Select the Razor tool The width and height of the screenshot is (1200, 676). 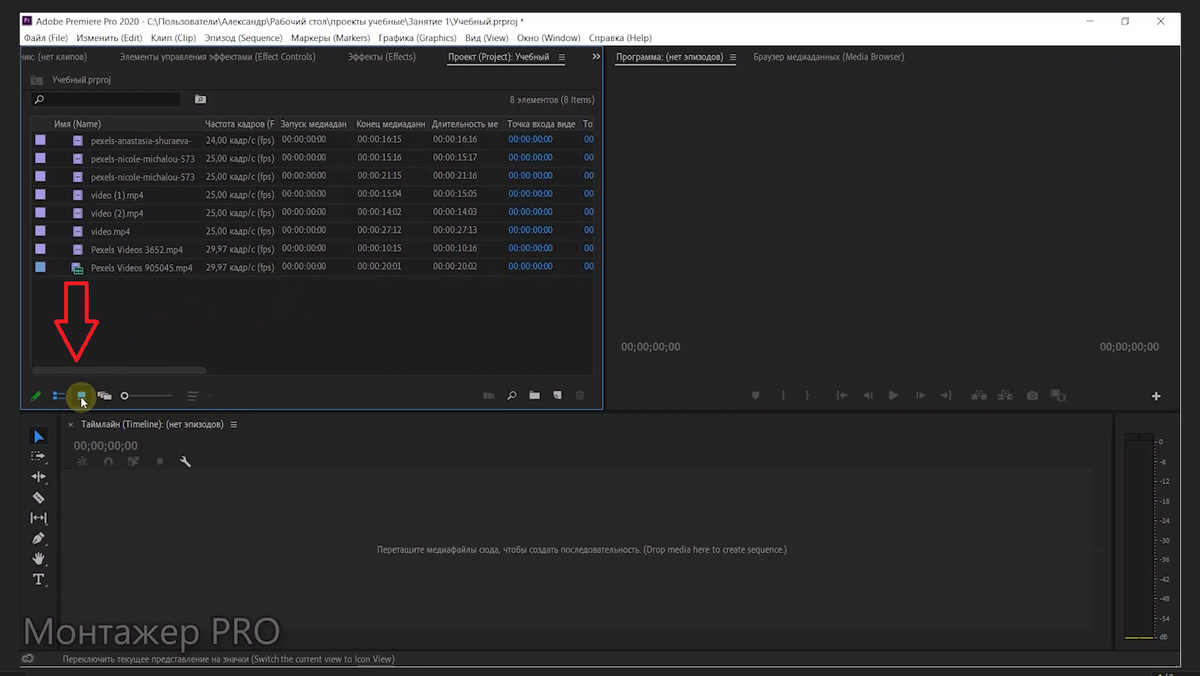(38, 497)
